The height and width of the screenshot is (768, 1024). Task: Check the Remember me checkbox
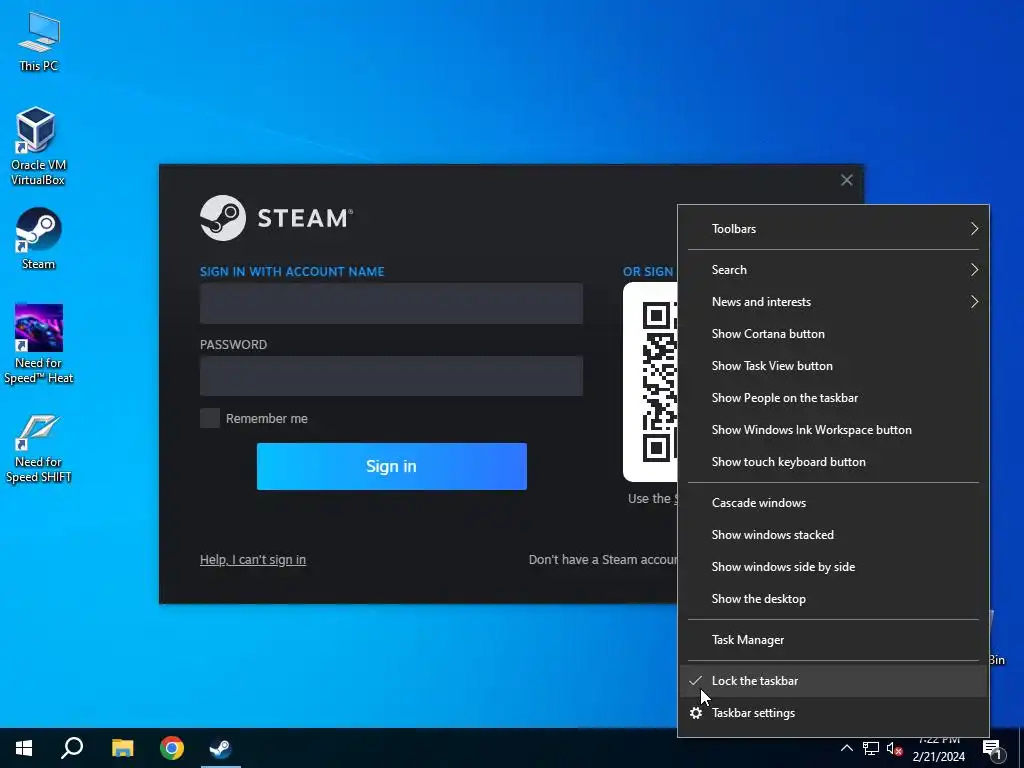click(x=210, y=419)
